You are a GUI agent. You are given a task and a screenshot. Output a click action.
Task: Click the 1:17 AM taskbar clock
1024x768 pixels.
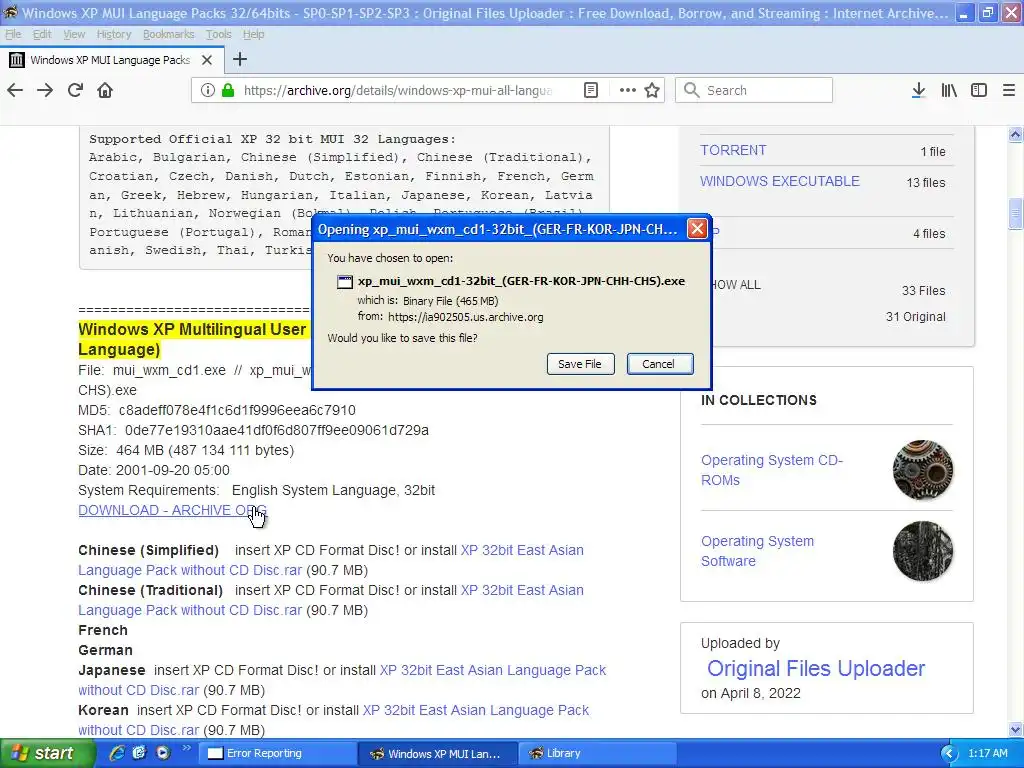click(988, 753)
